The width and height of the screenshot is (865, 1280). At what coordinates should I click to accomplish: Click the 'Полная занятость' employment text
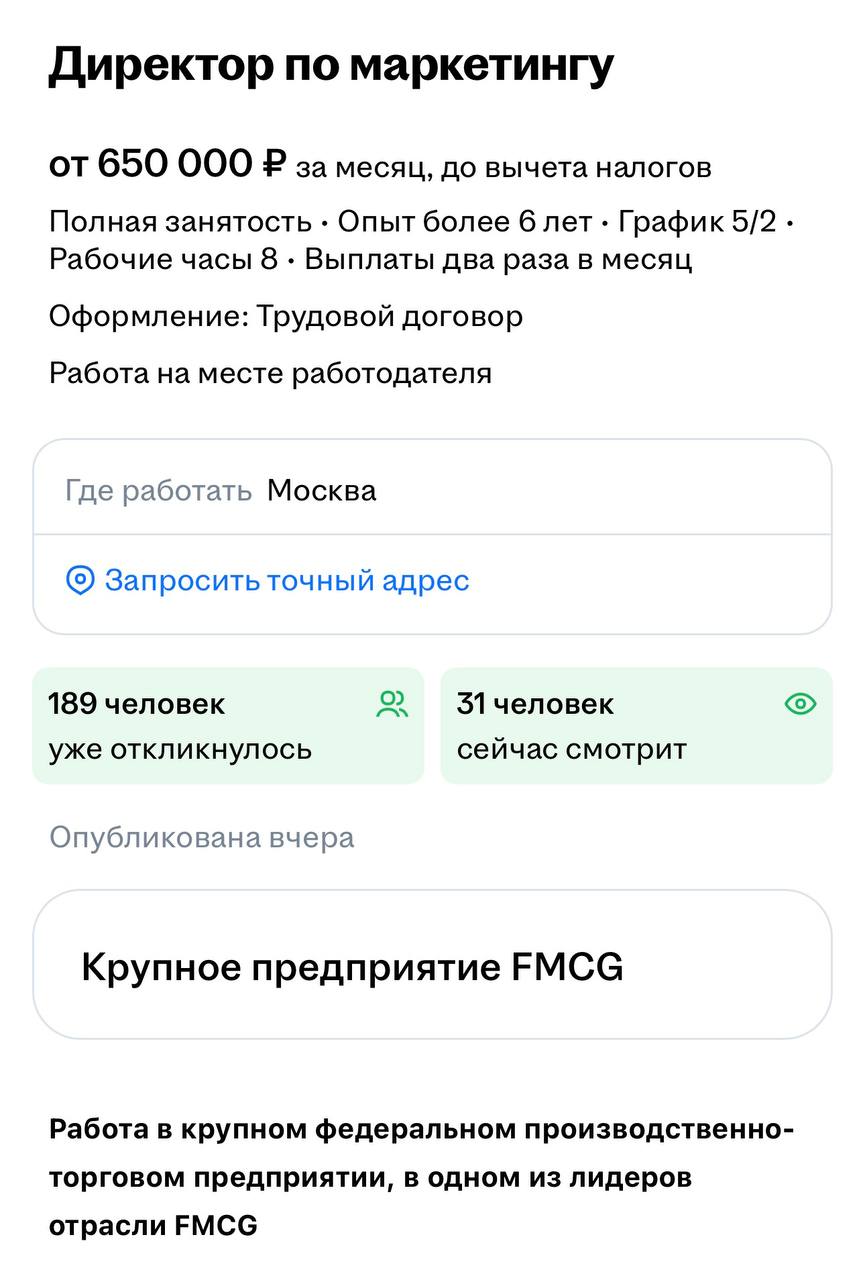point(180,221)
